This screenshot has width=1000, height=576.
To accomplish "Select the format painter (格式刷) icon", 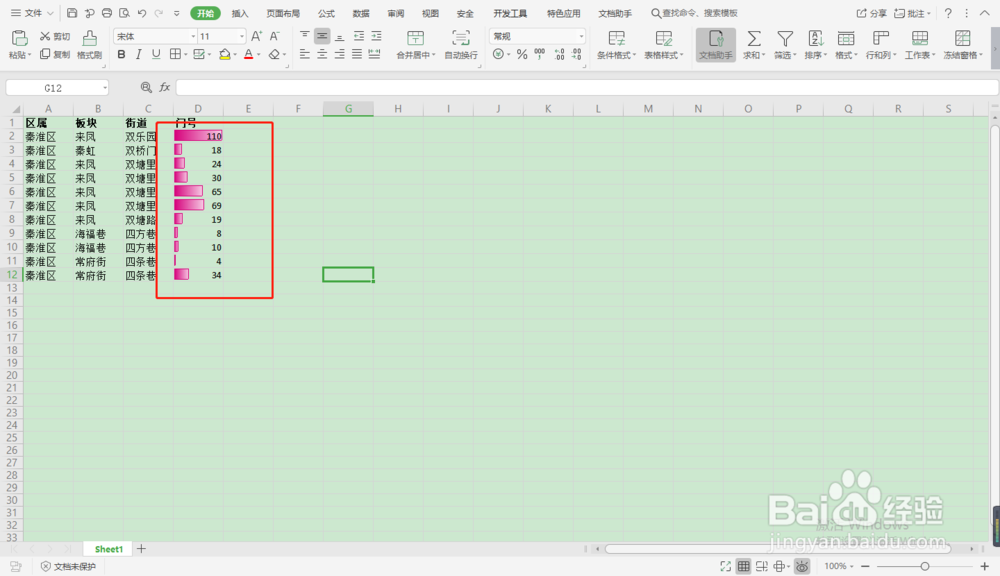I will pyautogui.click(x=89, y=40).
